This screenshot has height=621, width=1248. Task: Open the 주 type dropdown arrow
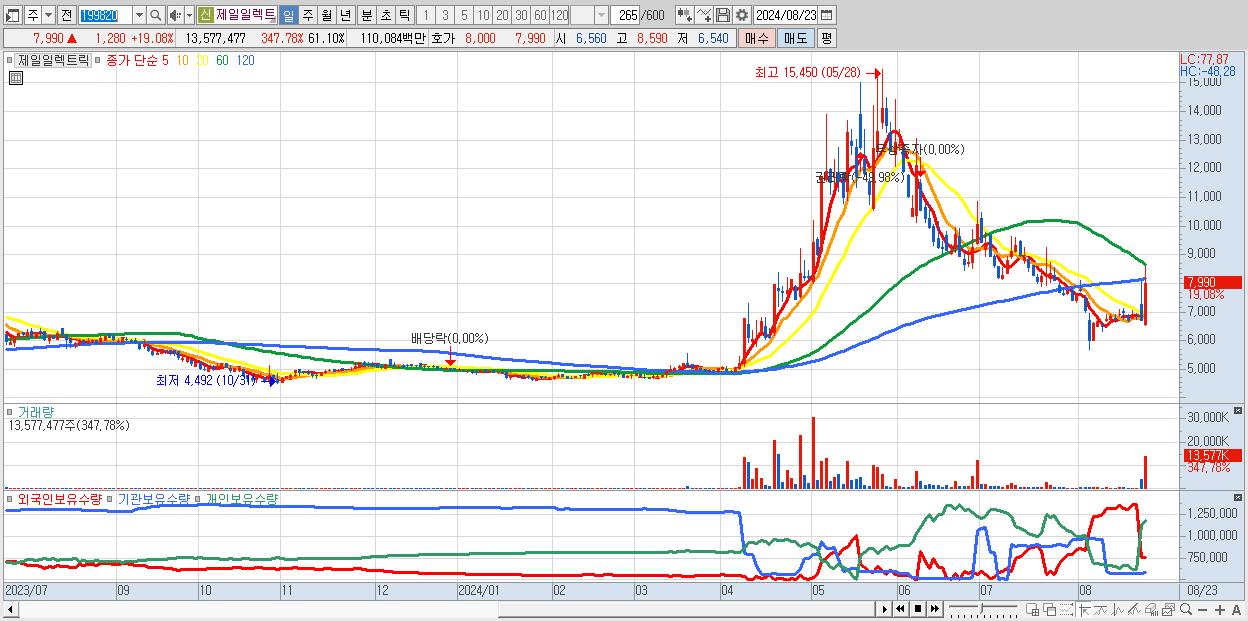coord(49,15)
